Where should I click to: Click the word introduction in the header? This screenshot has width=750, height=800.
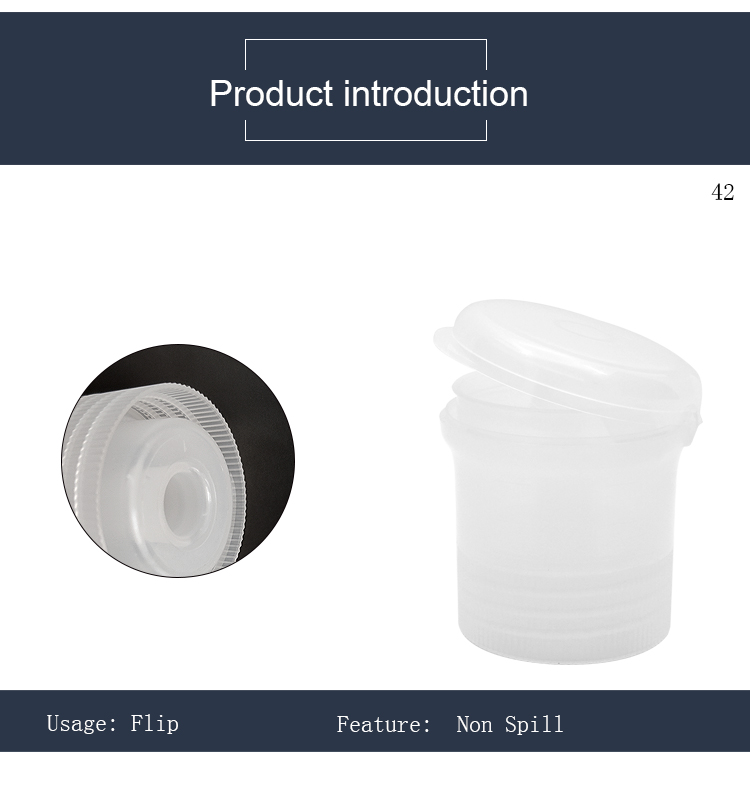point(435,94)
